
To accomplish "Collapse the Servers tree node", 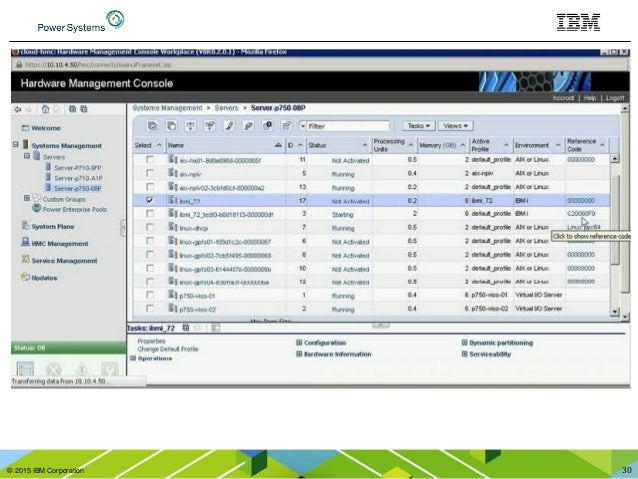I will [27, 156].
